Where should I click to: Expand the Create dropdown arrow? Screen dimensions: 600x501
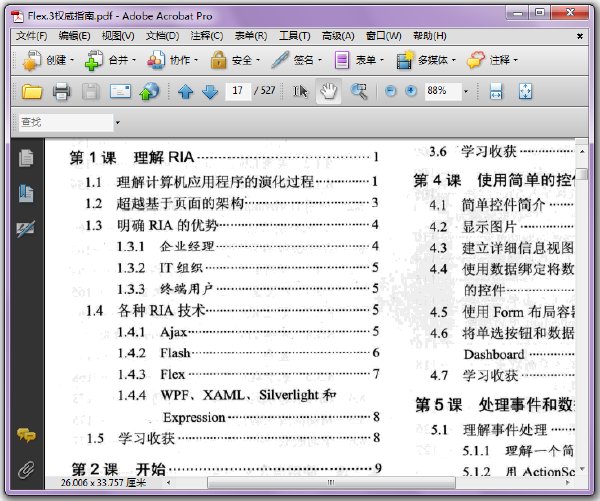pyautogui.click(x=72, y=60)
